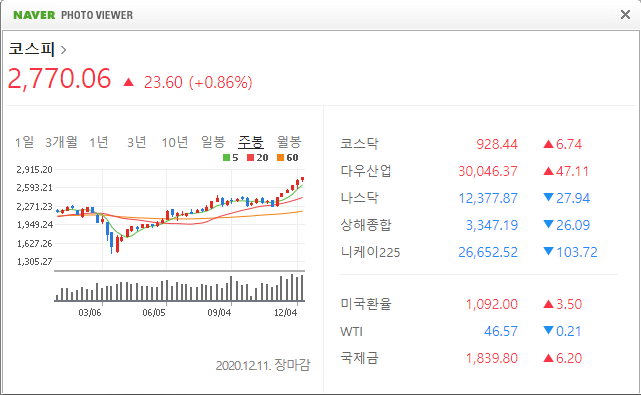Image resolution: width=641 pixels, height=395 pixels.
Task: Switch chart to the 1년 tab
Action: tap(99, 142)
